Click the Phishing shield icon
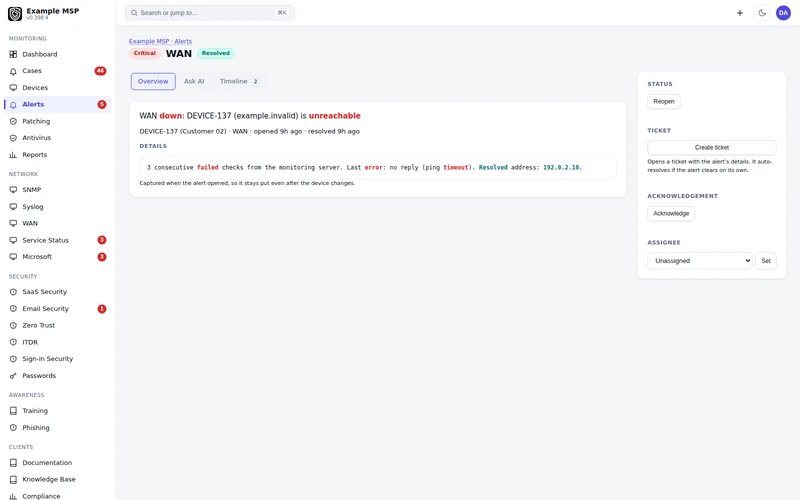Viewport: 800px width, 500px height. tap(13, 428)
